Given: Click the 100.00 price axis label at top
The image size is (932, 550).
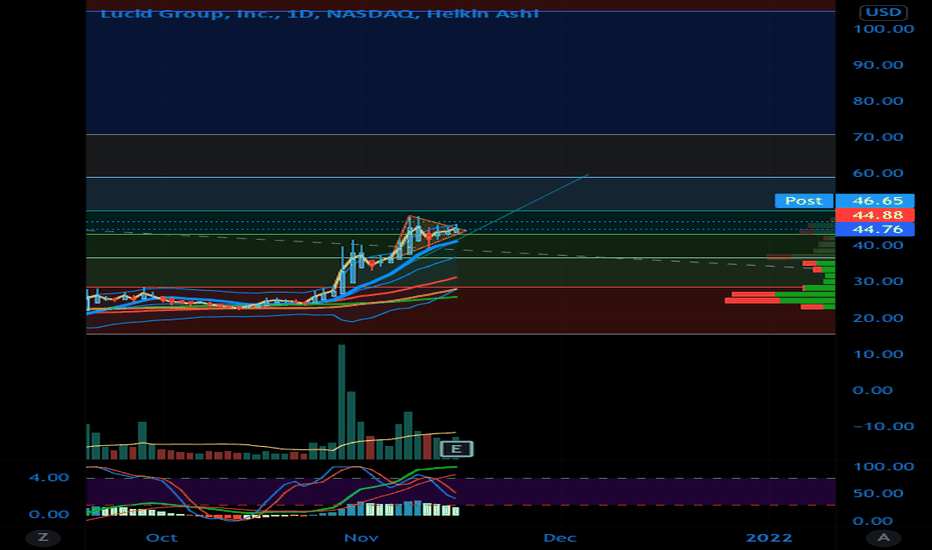Looking at the screenshot, I should 883,29.
